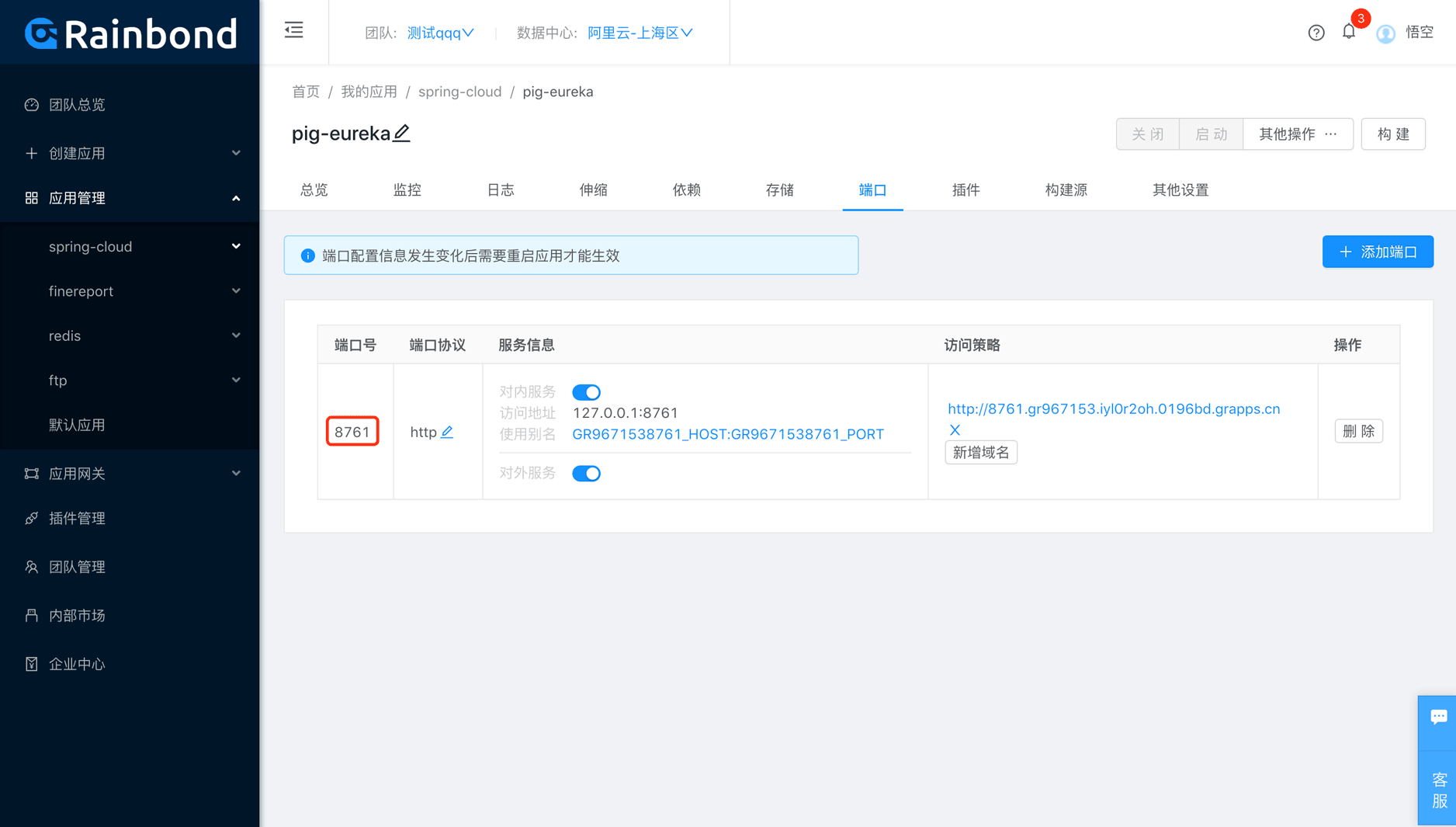Switch to the 插件 tab

pos(966,189)
